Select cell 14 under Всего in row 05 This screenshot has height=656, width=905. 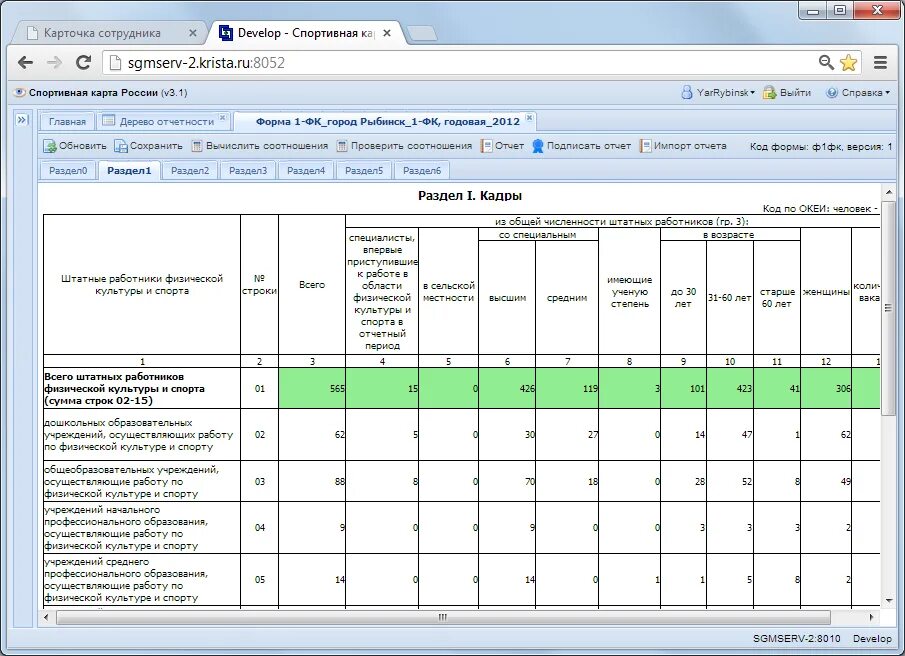312,579
